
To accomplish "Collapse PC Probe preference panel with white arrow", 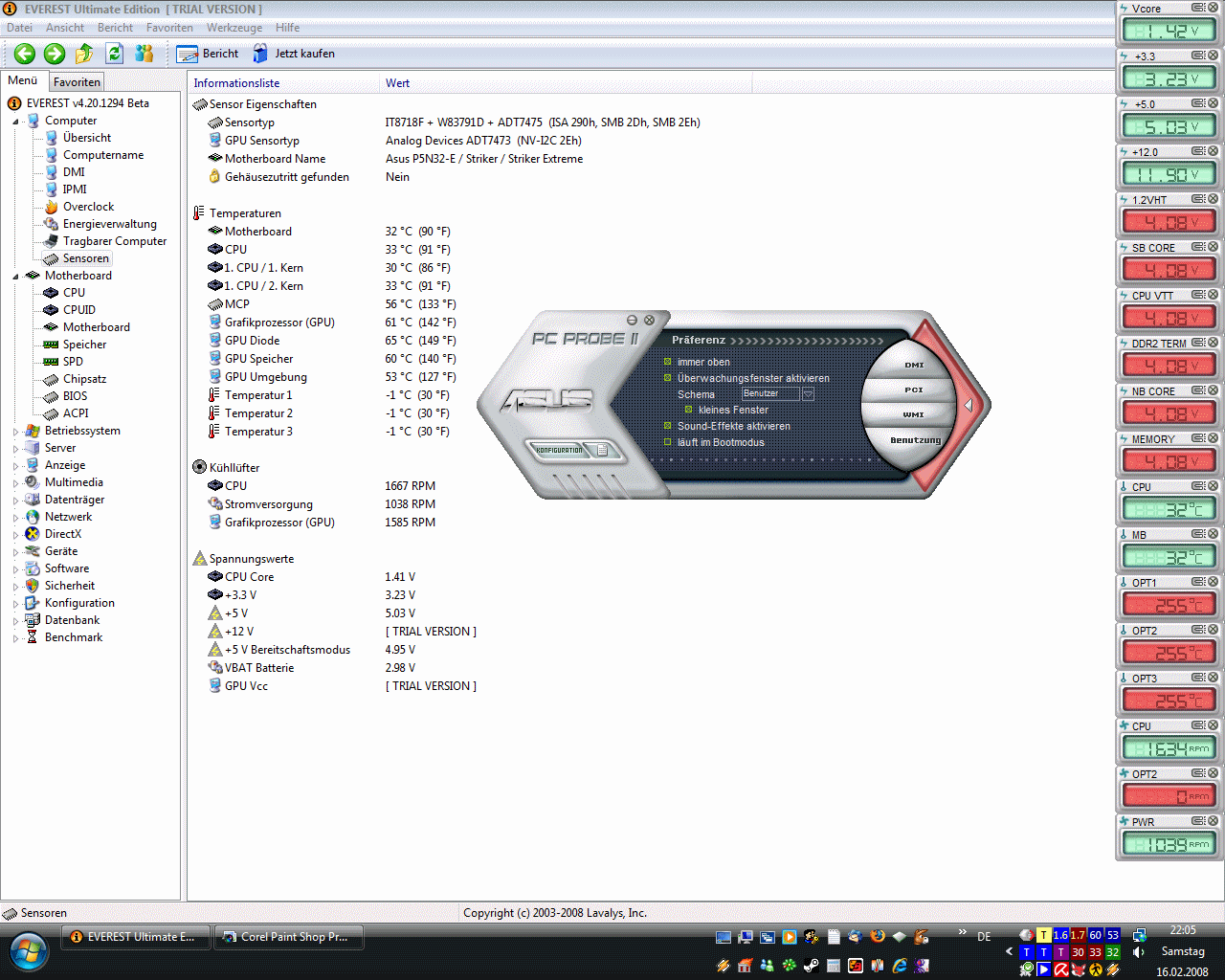I will pos(969,405).
